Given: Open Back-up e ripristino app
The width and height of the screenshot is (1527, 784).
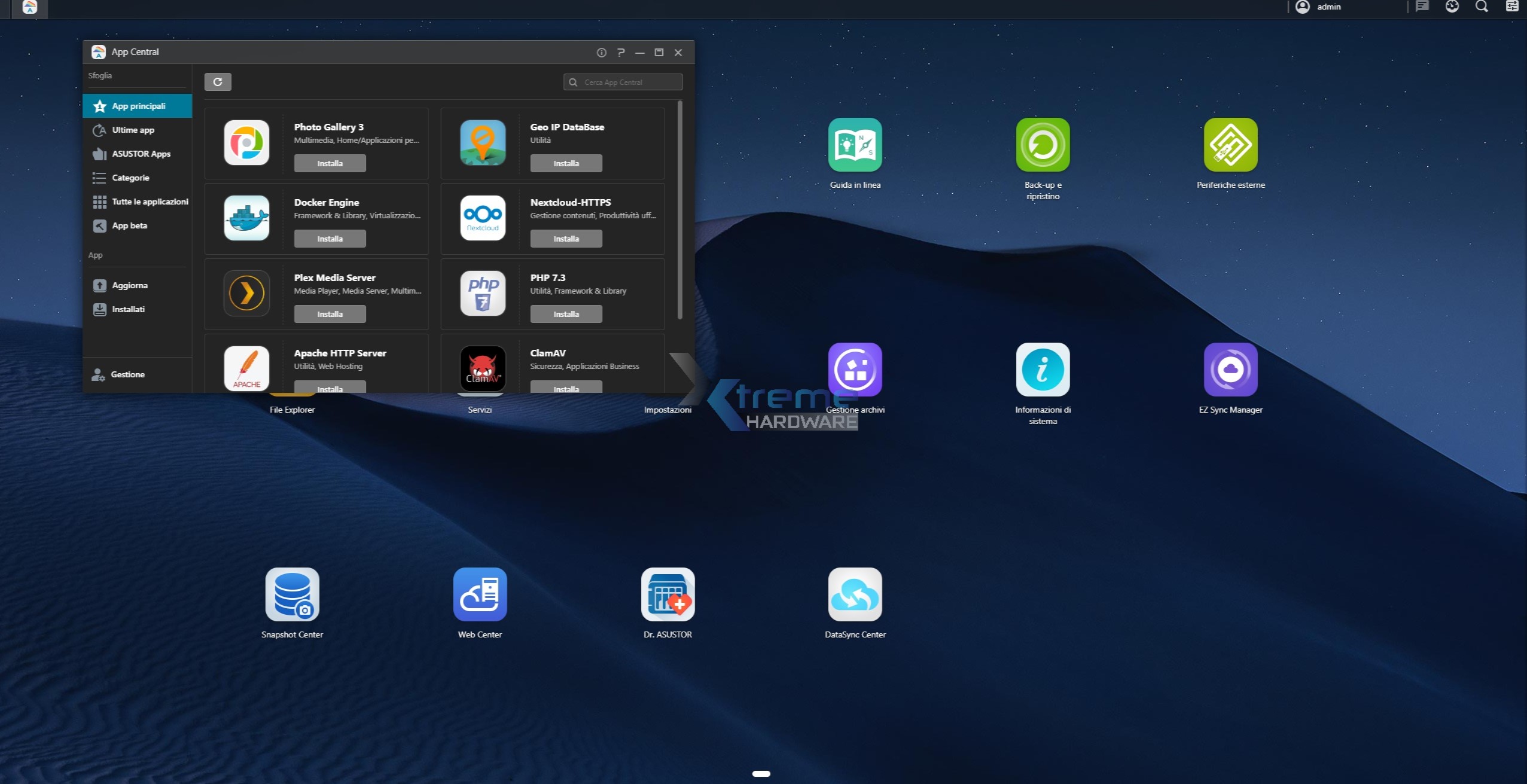Looking at the screenshot, I should pos(1043,145).
